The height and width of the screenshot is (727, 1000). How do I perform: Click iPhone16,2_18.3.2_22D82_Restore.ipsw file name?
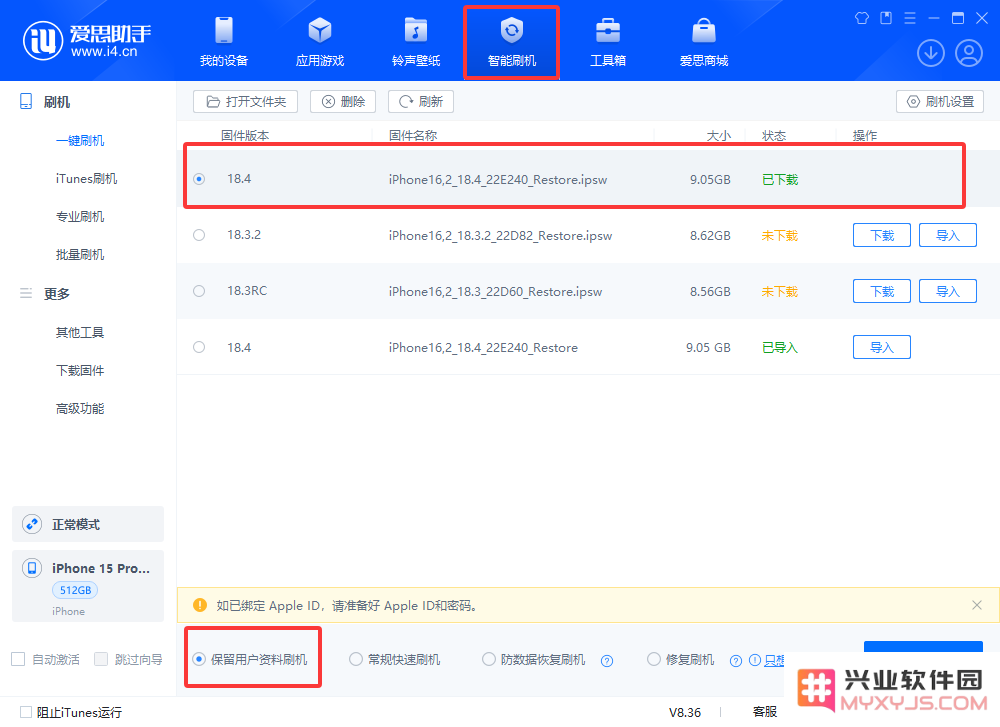pos(500,235)
